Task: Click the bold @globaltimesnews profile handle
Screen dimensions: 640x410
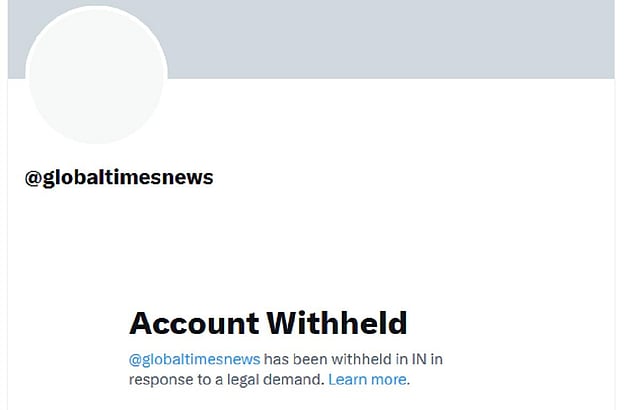Action: pos(119,178)
